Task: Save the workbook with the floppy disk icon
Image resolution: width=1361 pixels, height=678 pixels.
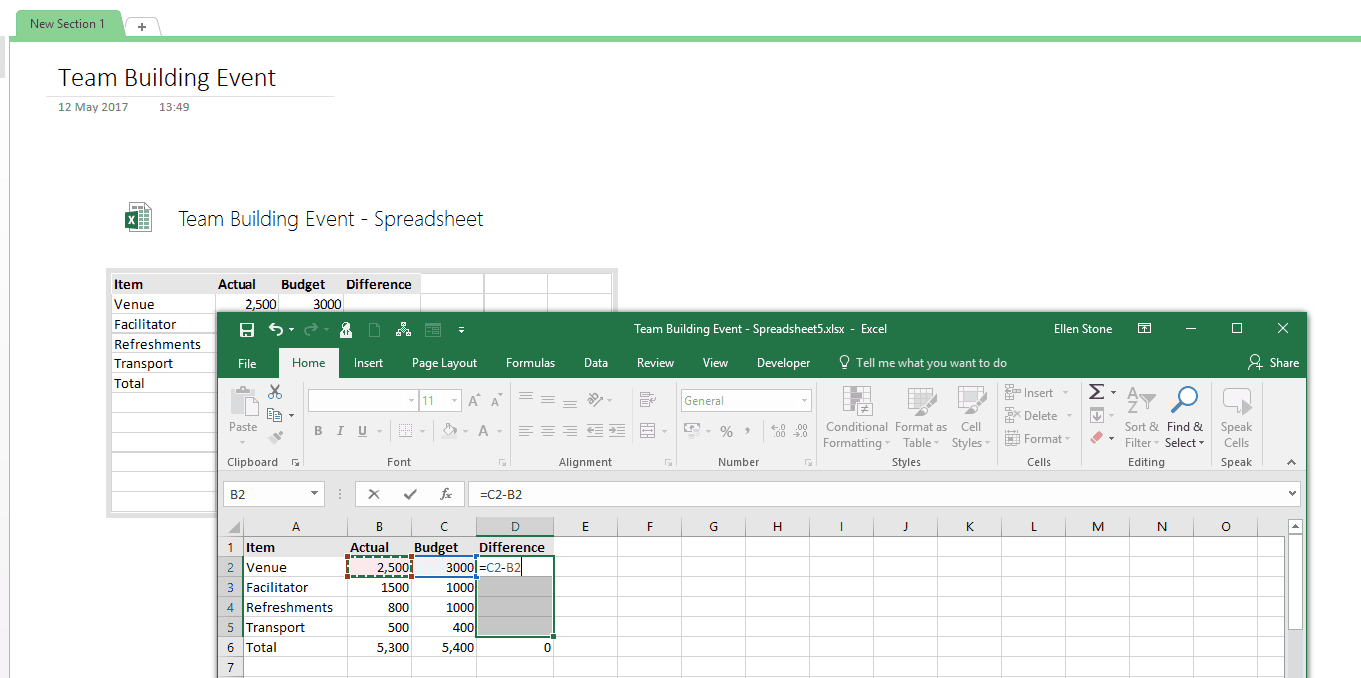Action: click(246, 329)
